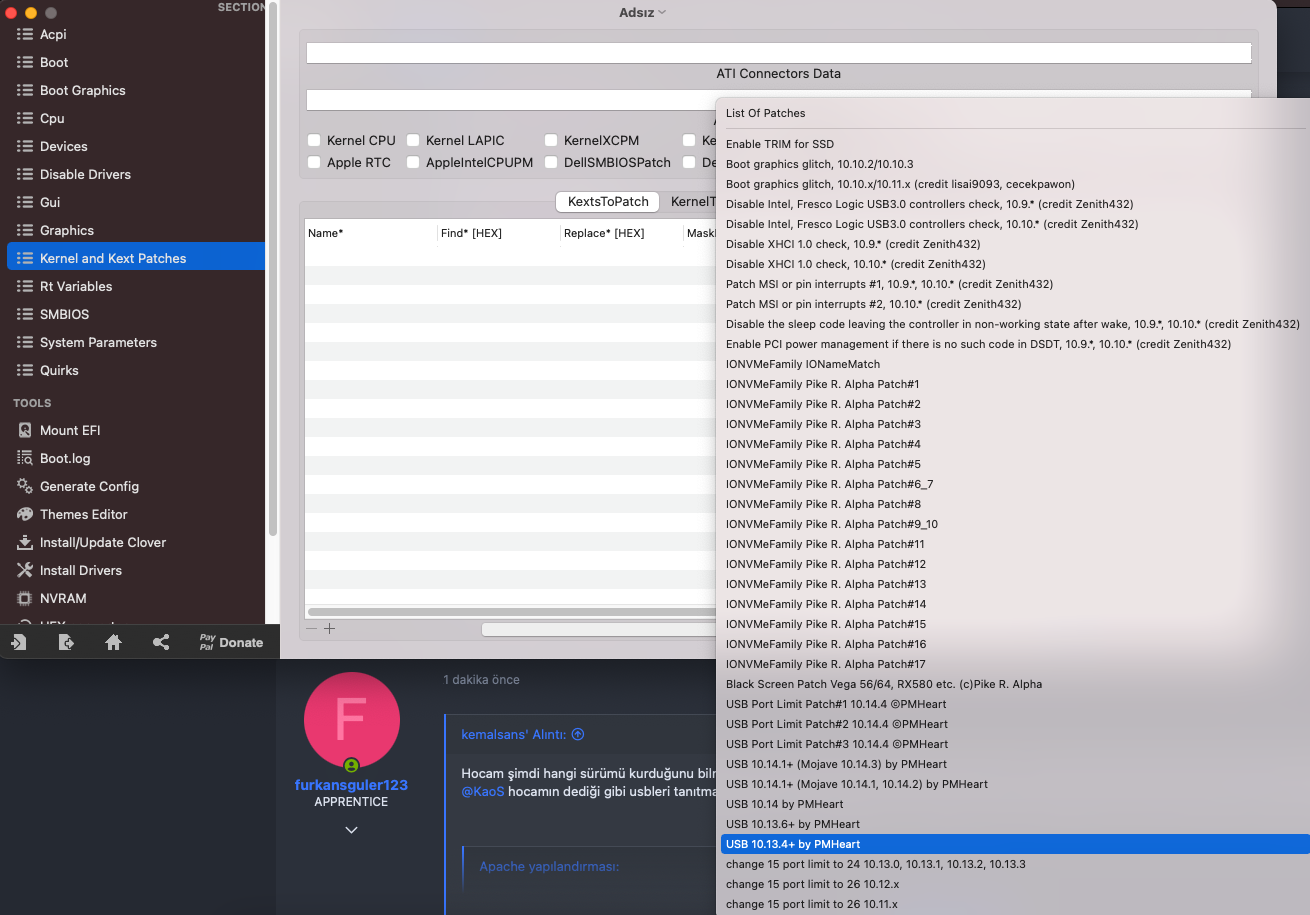Screen dimensions: 1310x915
Task: Enable the Kernel CPU checkbox
Action: coord(314,141)
